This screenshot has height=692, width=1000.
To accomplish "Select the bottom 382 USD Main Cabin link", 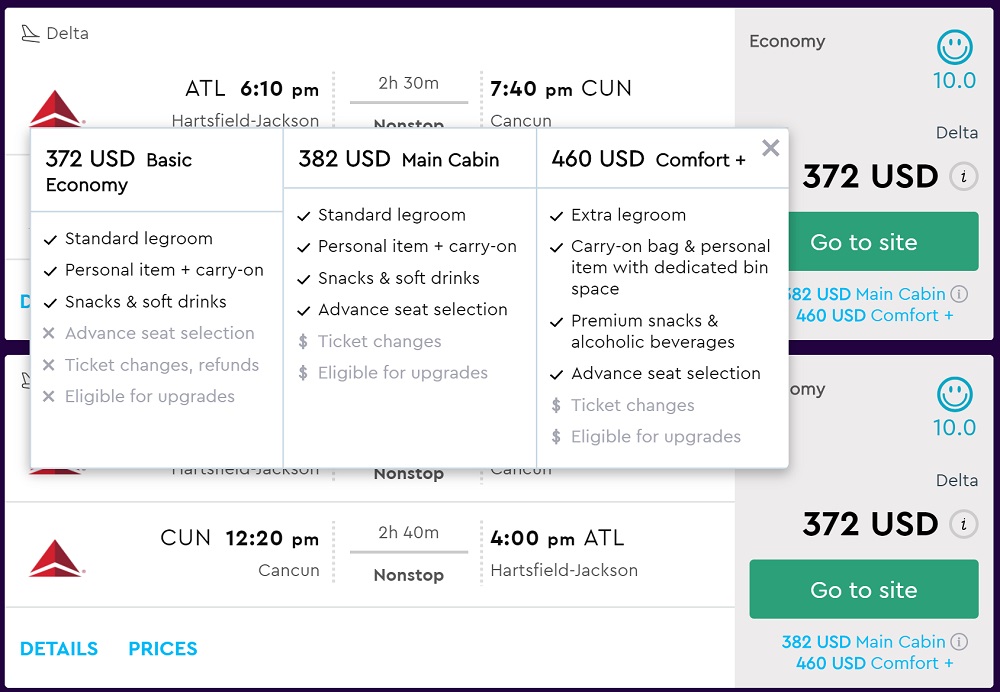I will [863, 642].
